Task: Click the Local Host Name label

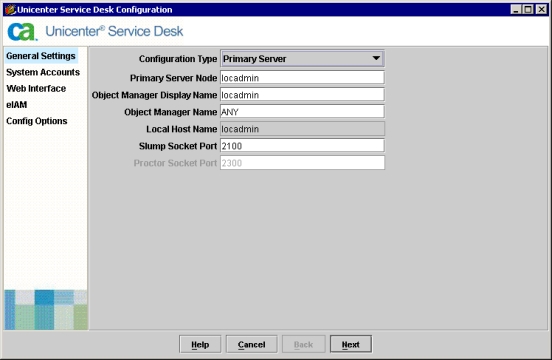Action: point(182,129)
